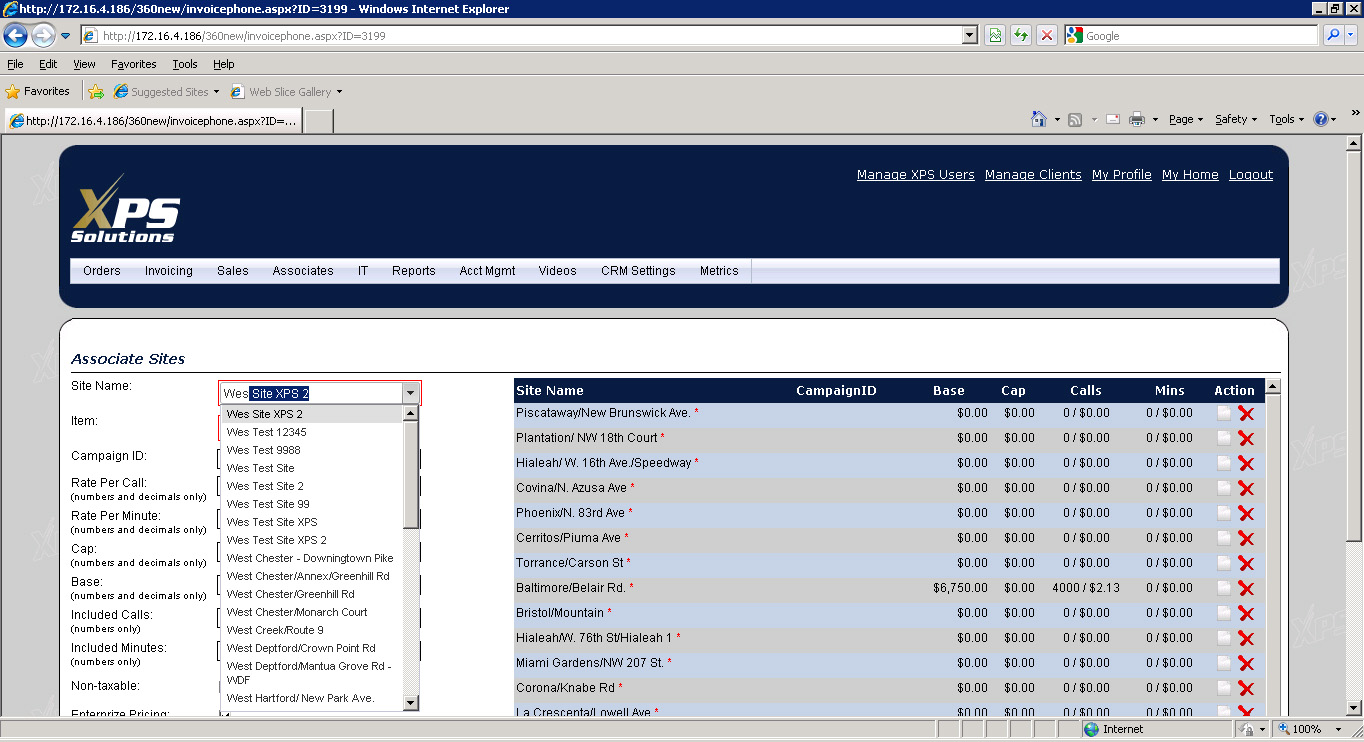Remove the Torrance/Carson St row
This screenshot has height=742, width=1364.
(x=1246, y=563)
